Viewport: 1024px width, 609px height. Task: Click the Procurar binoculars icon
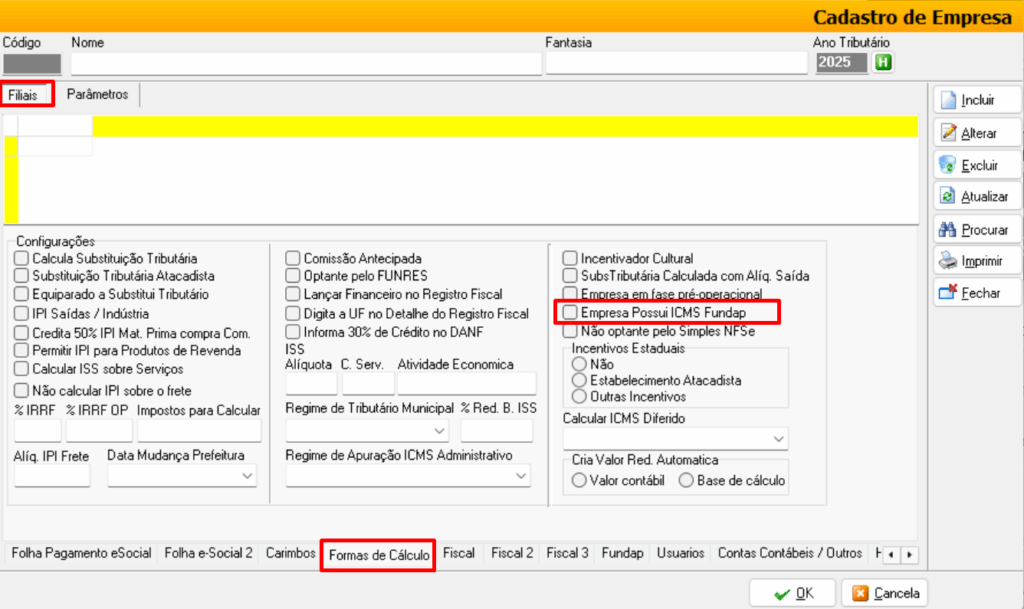[948, 229]
